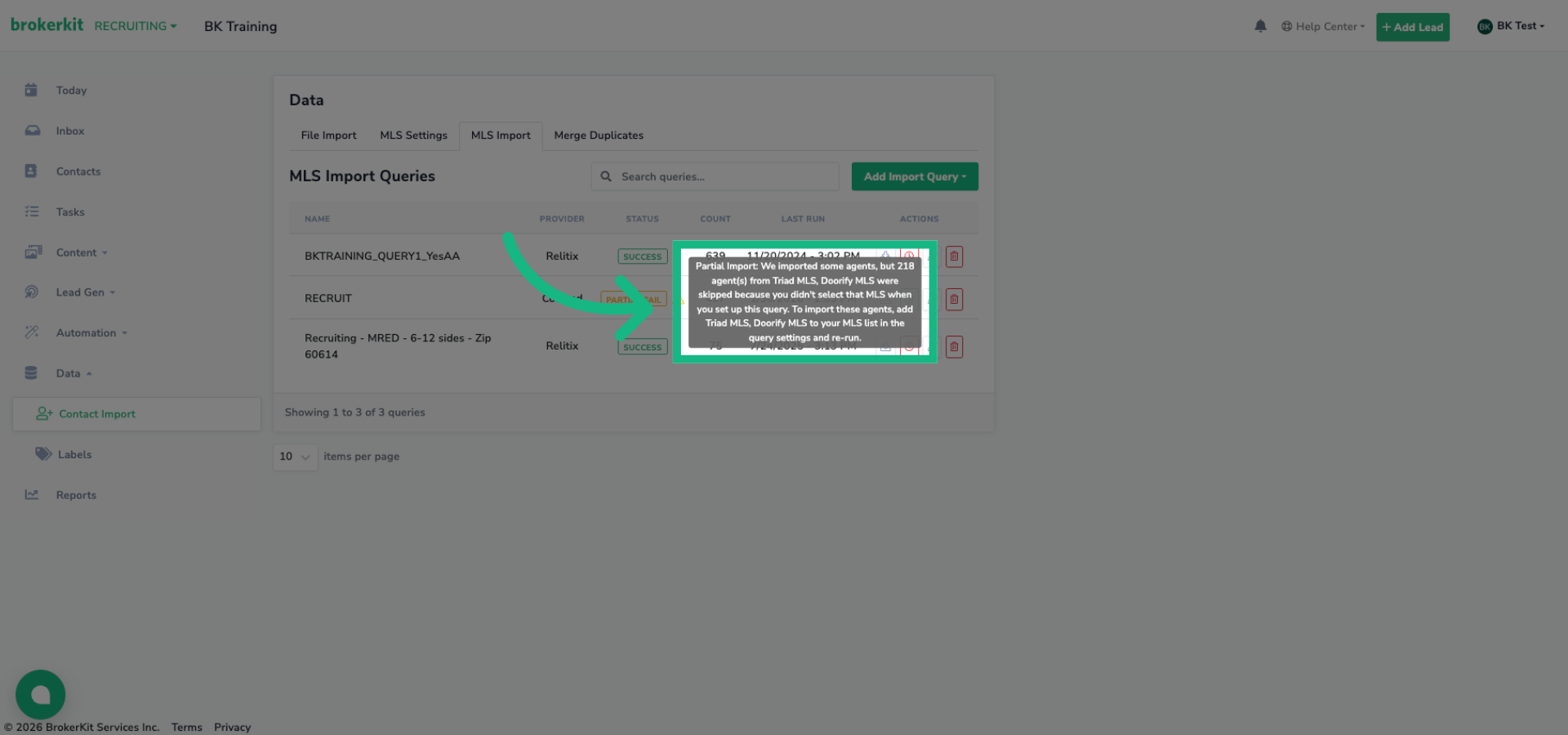Viewport: 1568px width, 735px height.
Task: Open the Add Import Query dropdown
Action: coord(915,176)
